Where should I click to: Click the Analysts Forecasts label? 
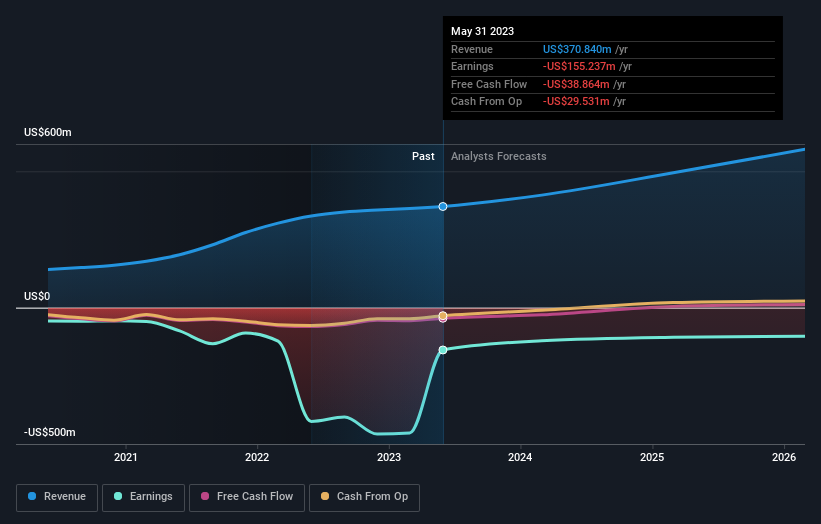(x=498, y=156)
